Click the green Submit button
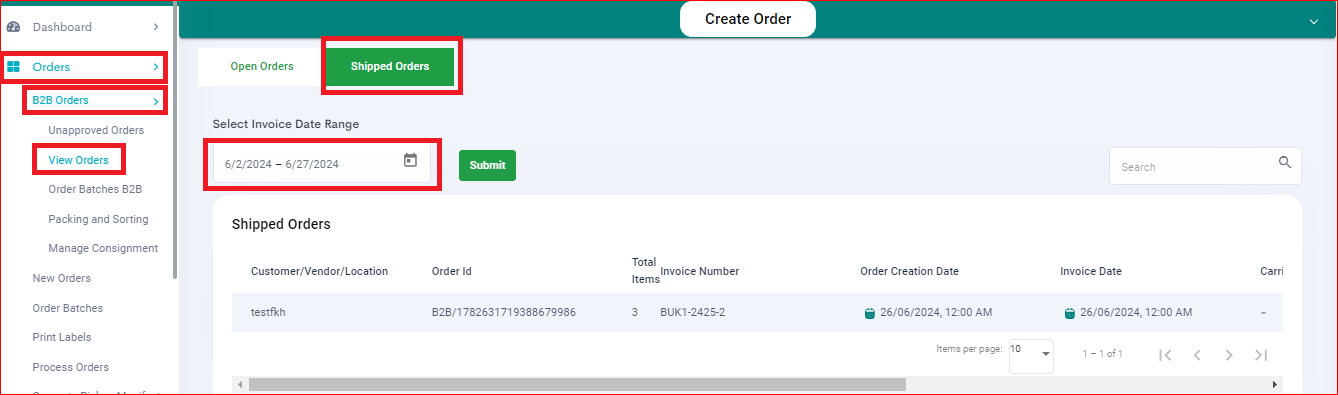Image resolution: width=1338 pixels, height=395 pixels. 487,165
